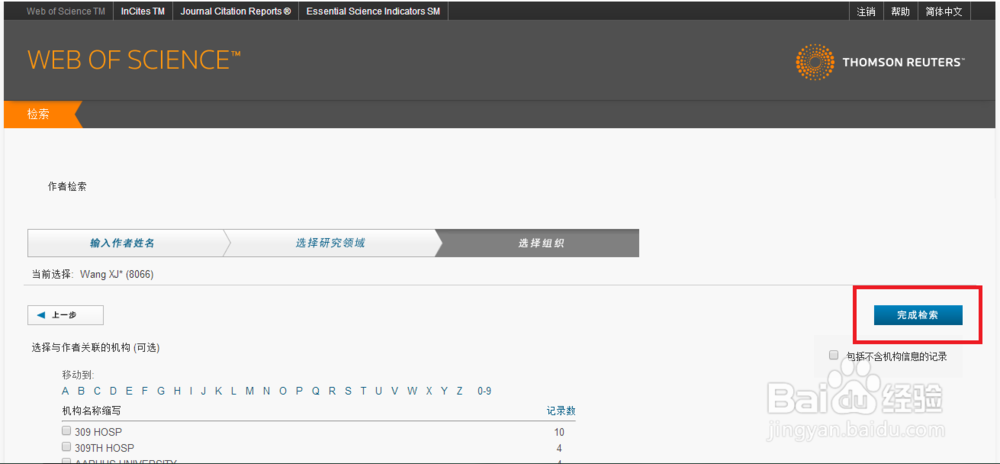Click record count 10 for 309 HOSP
The height and width of the screenshot is (464, 1000).
(559, 432)
